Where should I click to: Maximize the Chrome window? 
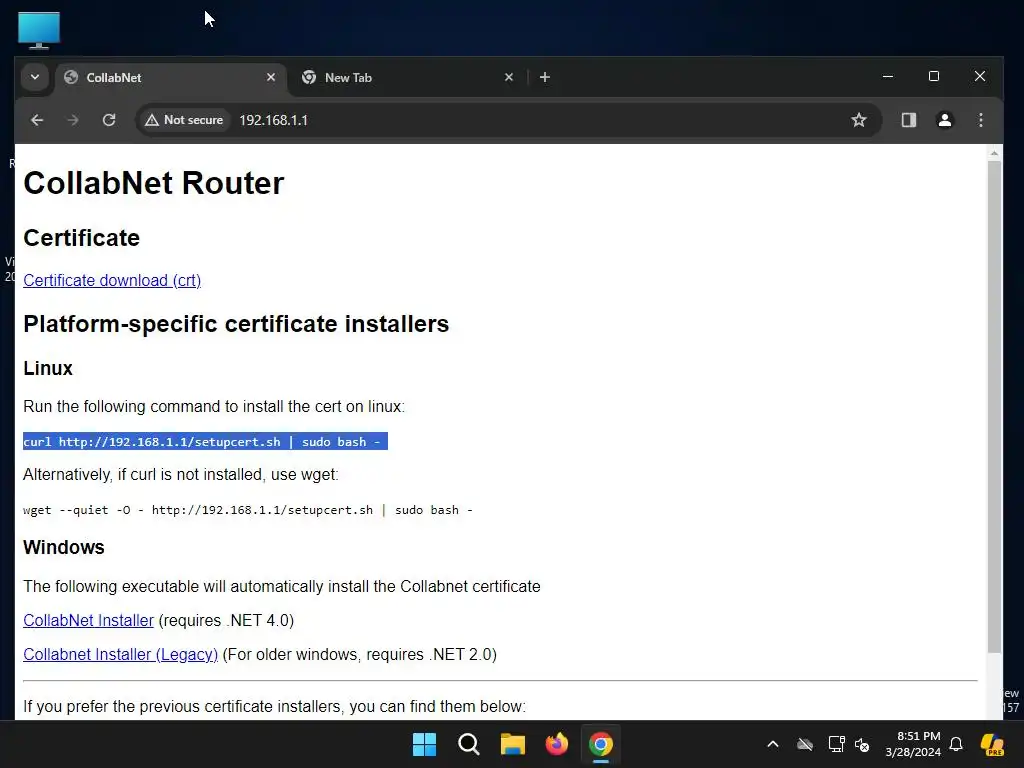(934, 76)
